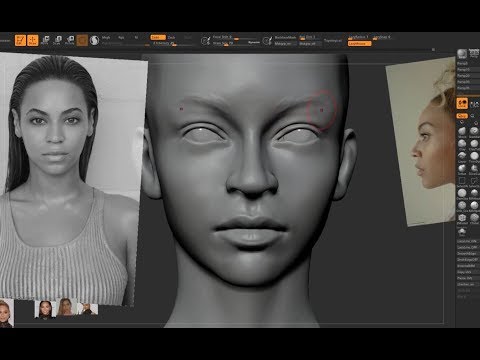Select the bottom-left corner face thumbnail
Screen dimensions: 480x360
pyautogui.click(x=6, y=313)
